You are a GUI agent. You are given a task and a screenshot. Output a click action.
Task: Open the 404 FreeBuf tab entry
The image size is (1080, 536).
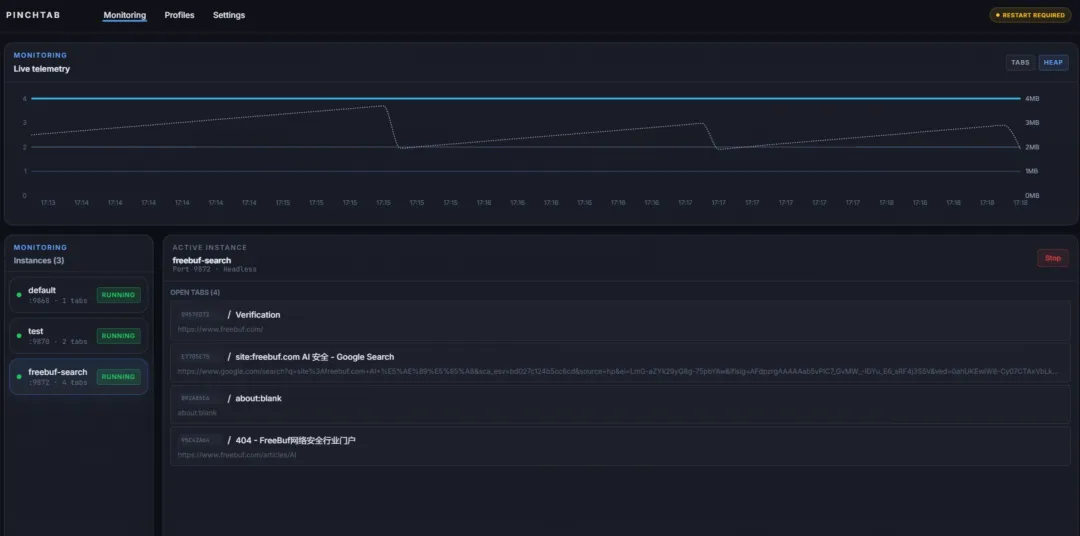point(295,440)
